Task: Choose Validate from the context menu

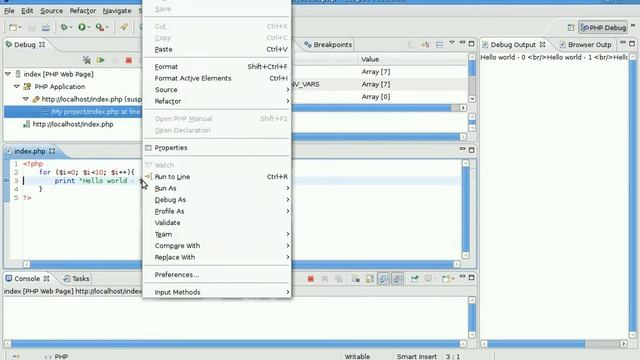Action: [x=217, y=222]
